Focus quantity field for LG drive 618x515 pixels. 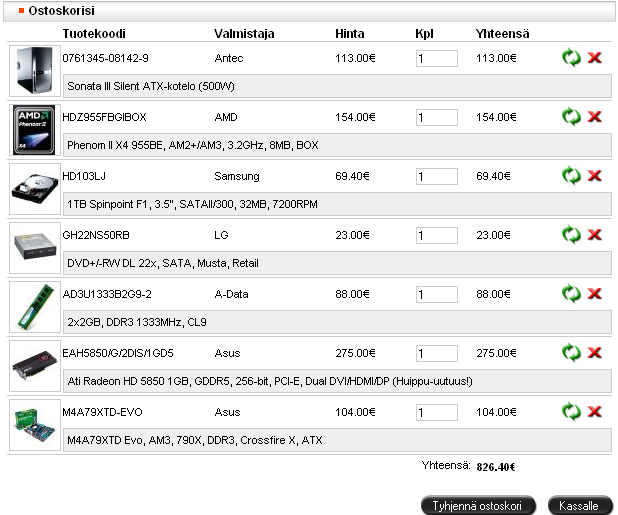pyautogui.click(x=437, y=236)
